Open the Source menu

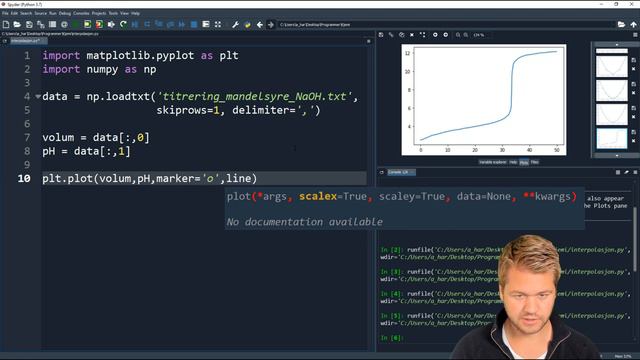(40, 13)
